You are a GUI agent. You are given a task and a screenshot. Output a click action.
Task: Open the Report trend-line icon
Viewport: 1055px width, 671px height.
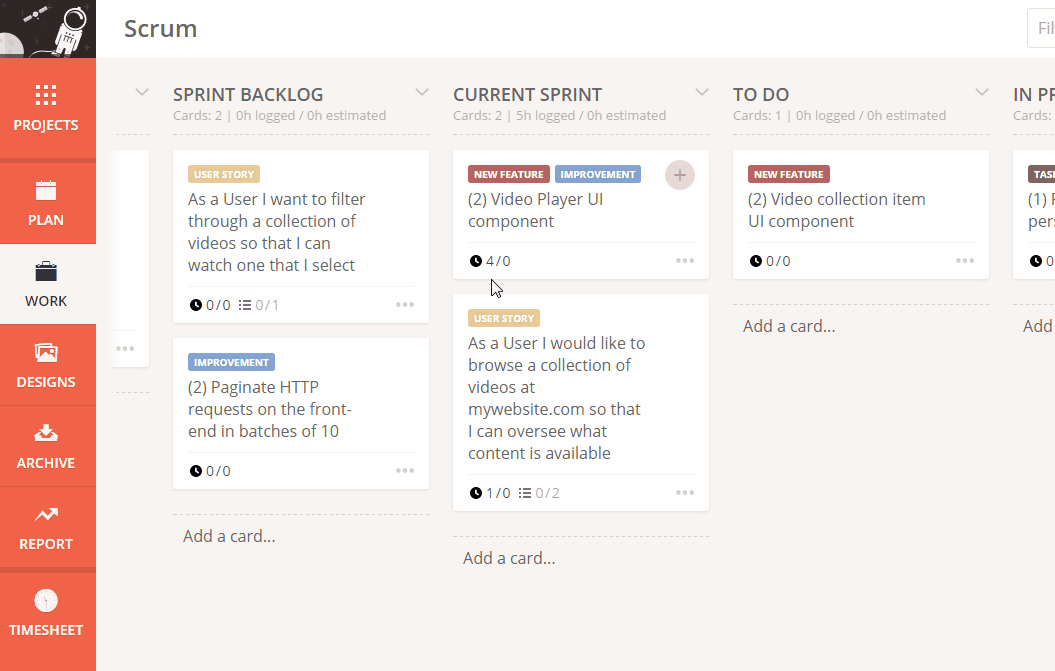46,515
